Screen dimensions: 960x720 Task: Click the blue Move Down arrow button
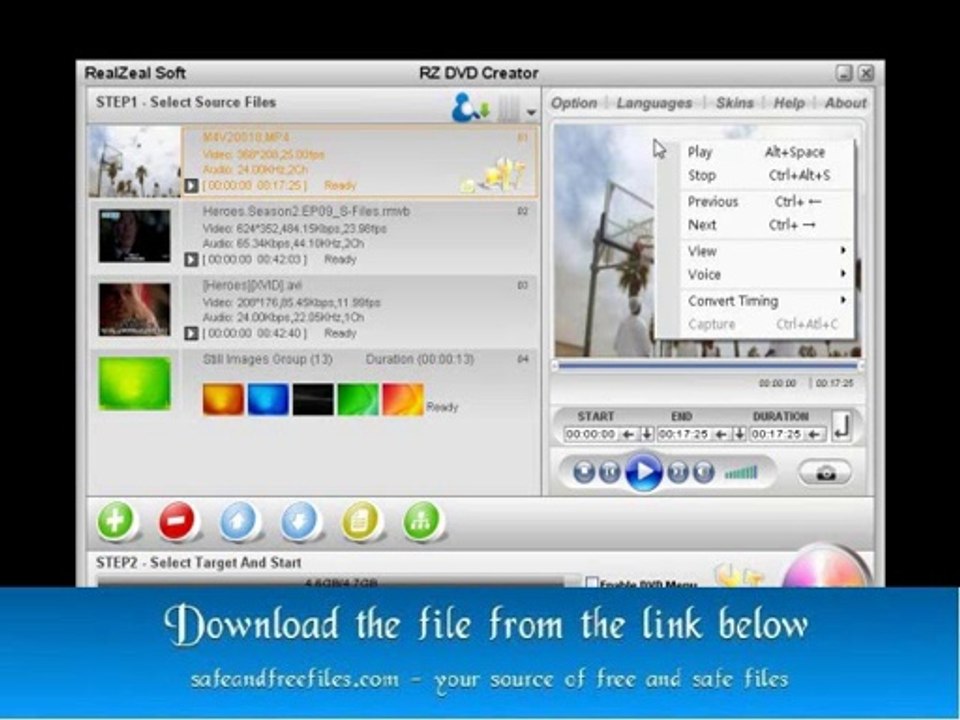tap(299, 521)
